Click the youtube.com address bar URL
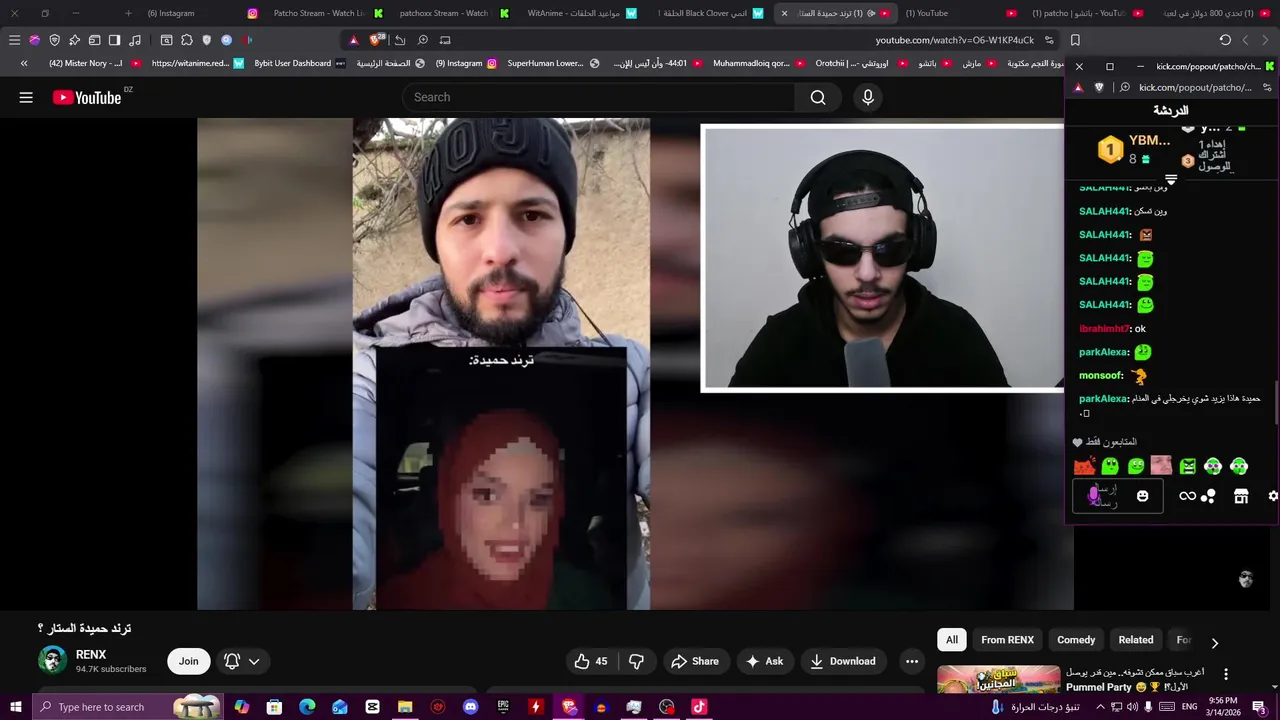The image size is (1280, 720). pyautogui.click(x=954, y=40)
